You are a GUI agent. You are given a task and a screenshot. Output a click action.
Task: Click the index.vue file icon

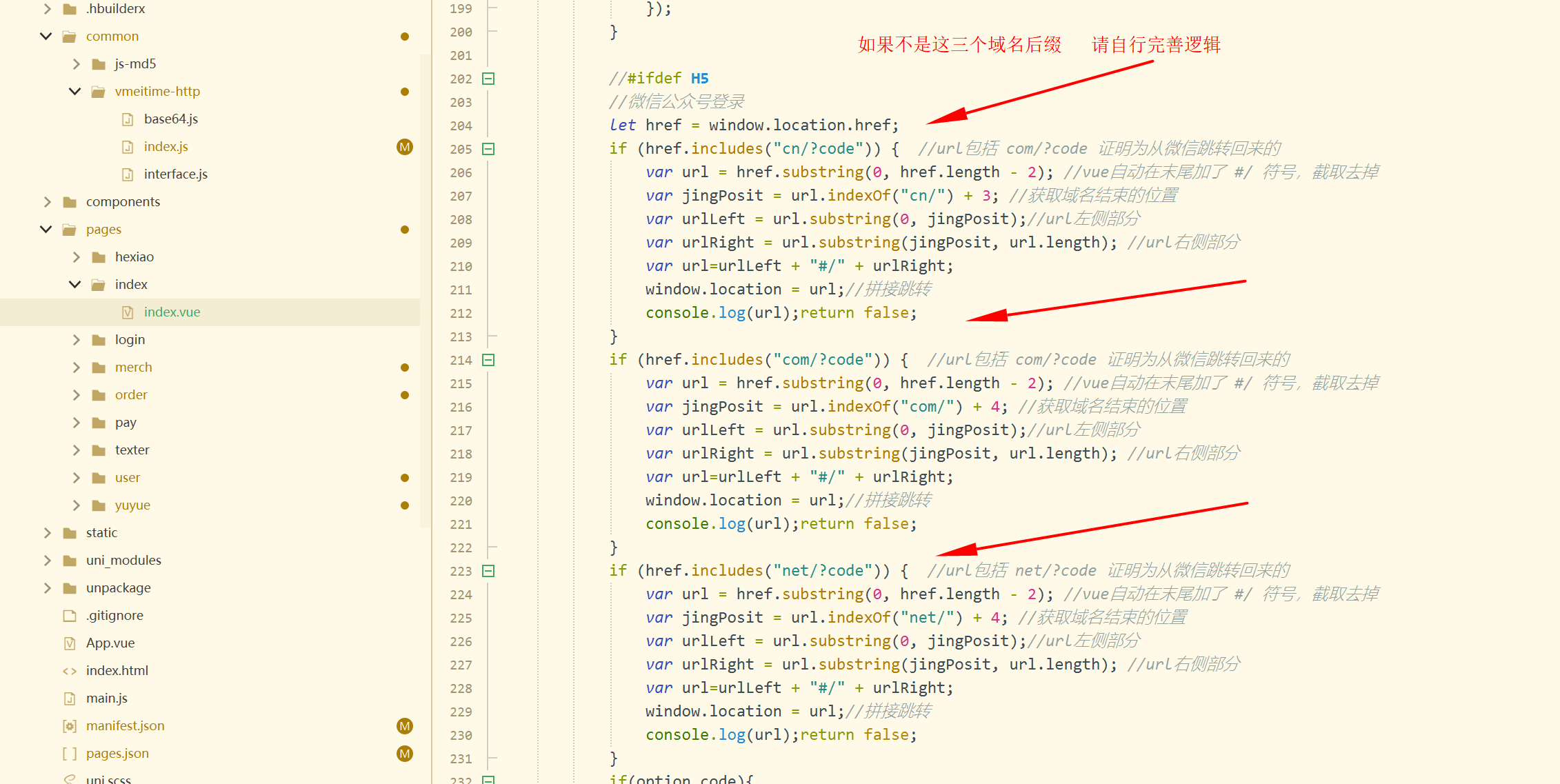[128, 312]
